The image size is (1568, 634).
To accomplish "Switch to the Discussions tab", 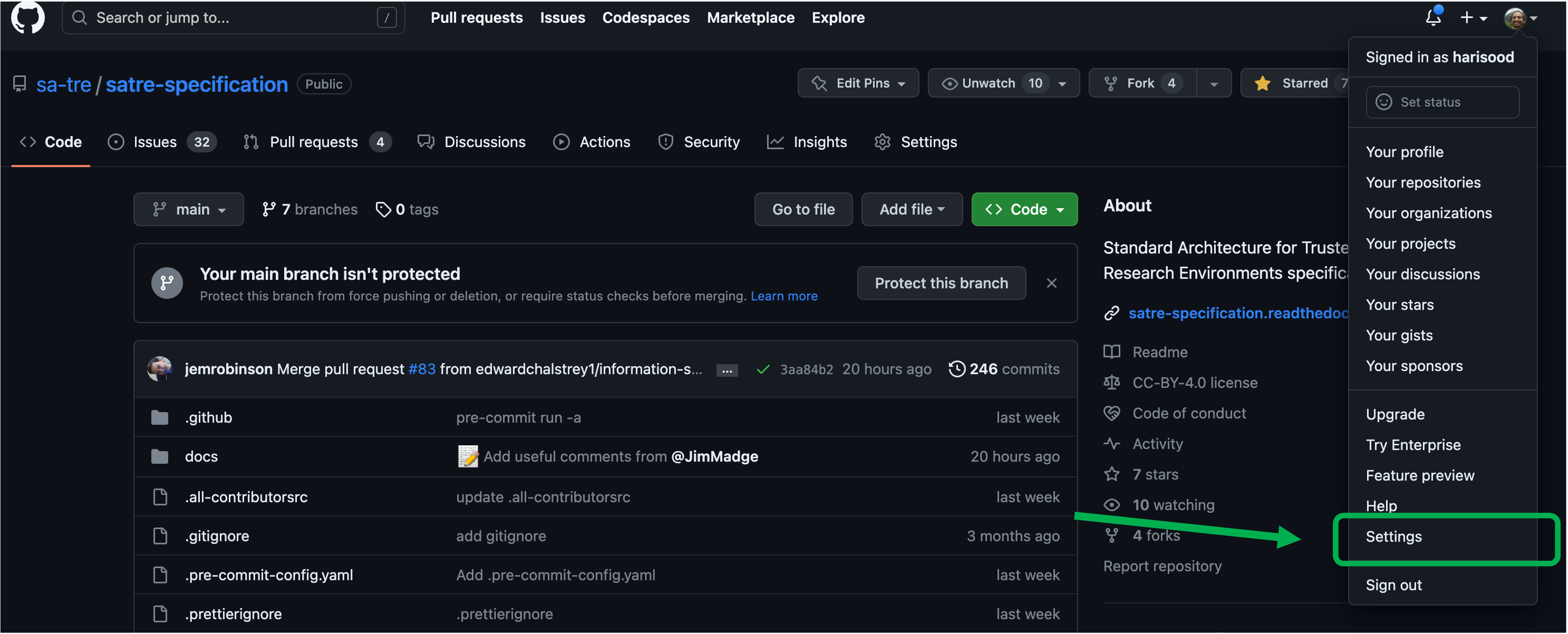I will coord(472,142).
